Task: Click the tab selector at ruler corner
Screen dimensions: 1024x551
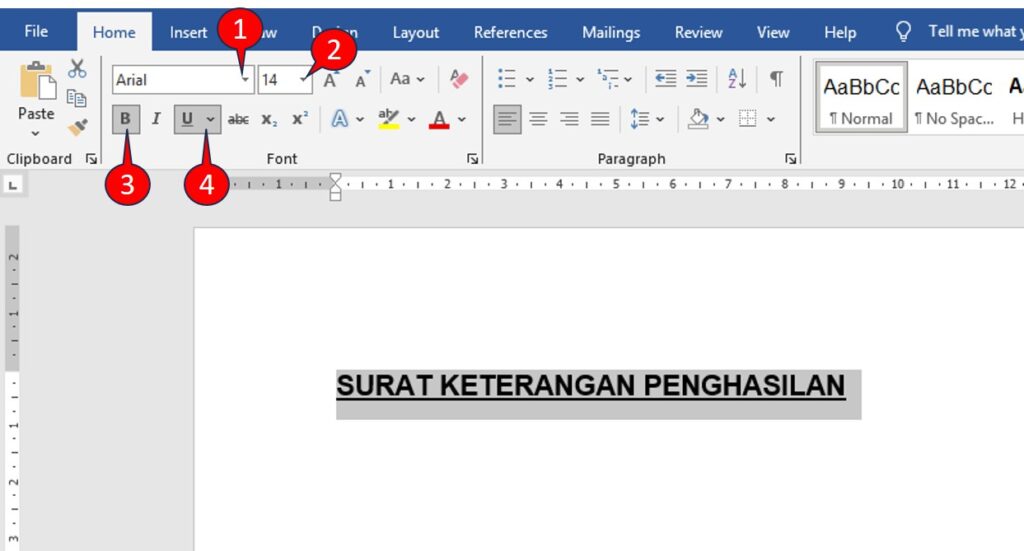Action: pyautogui.click(x=12, y=185)
